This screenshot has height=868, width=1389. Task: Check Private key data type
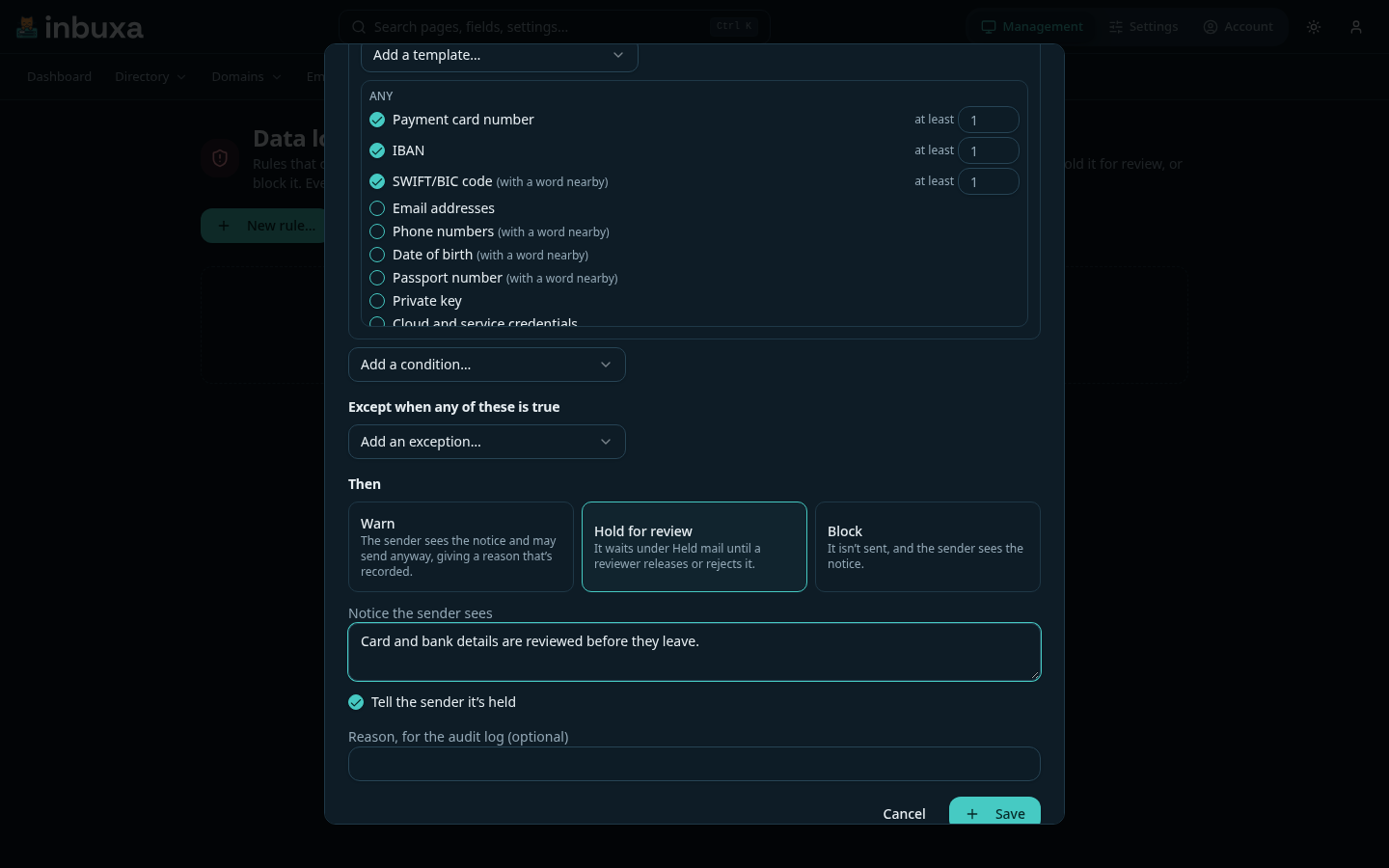pos(377,301)
